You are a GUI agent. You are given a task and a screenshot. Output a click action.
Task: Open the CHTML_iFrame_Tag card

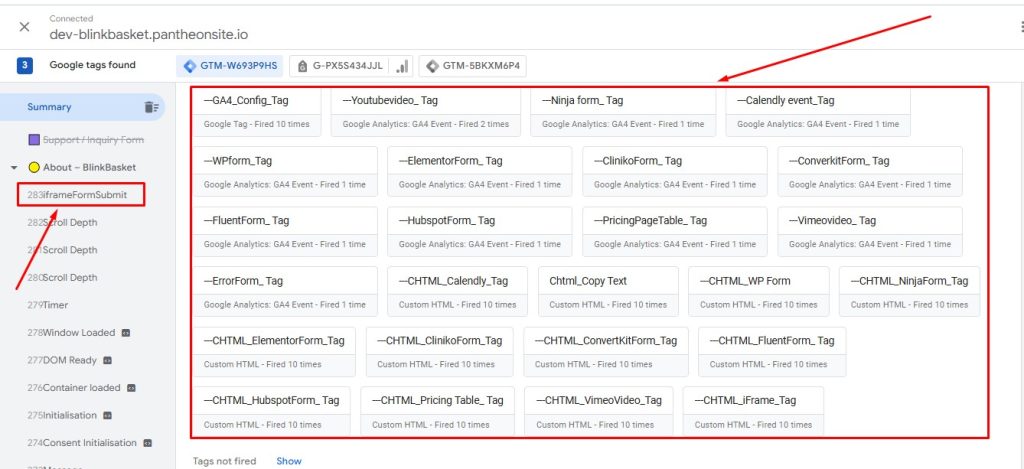[753, 410]
